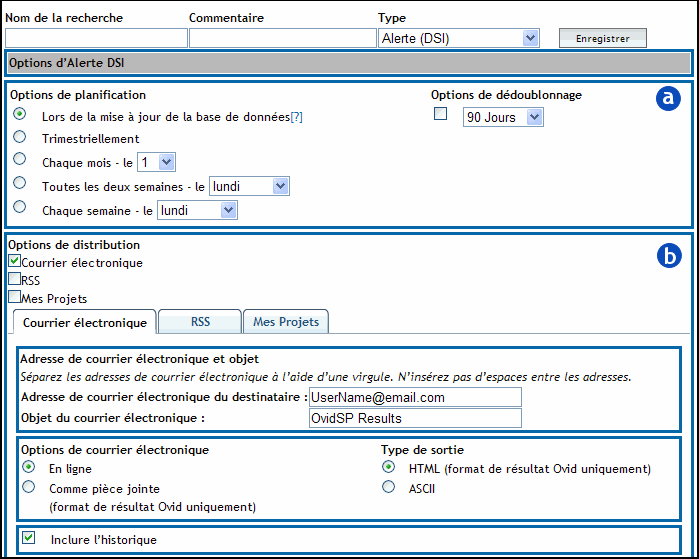Select 'Comme pièce jointe' radio option

pos(29,487)
